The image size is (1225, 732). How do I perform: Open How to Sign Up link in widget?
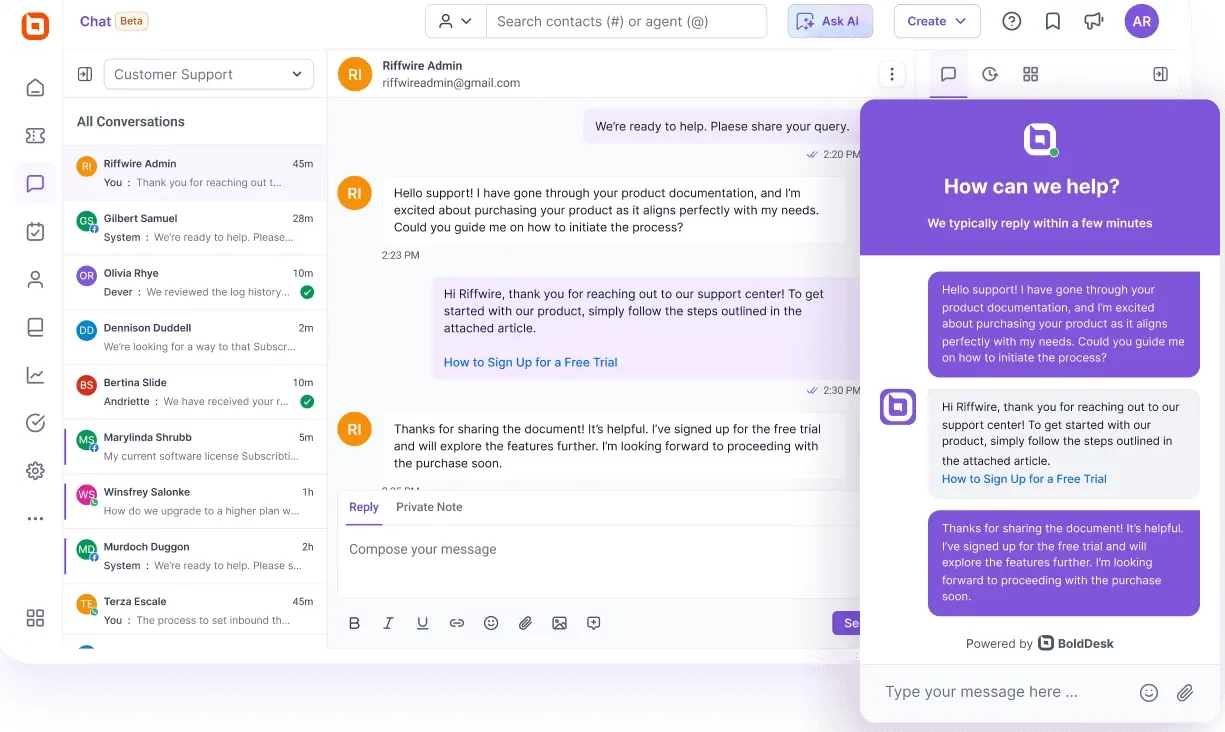pos(1024,479)
